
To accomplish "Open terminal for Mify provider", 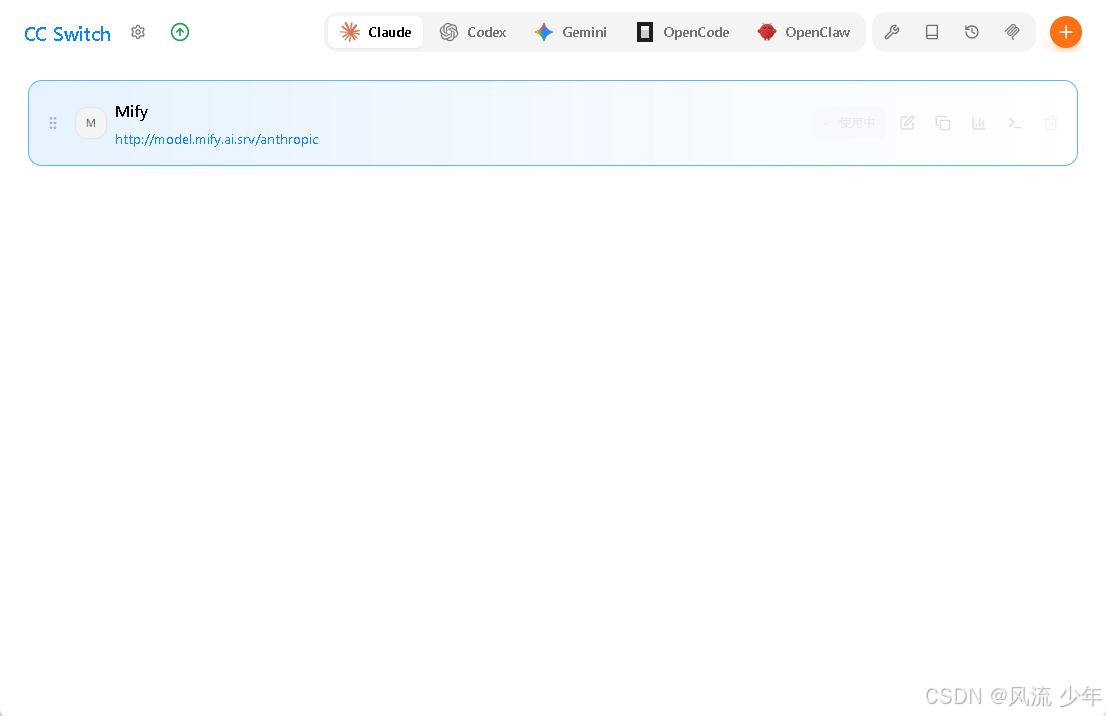I will click(x=1015, y=123).
